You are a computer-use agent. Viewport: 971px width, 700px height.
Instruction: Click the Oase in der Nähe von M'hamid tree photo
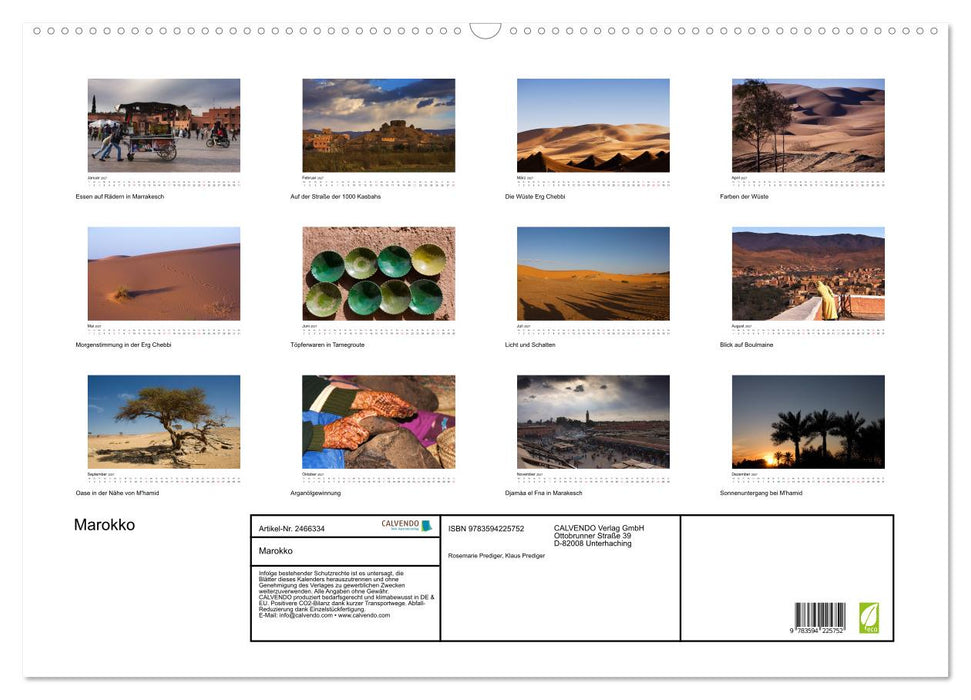(x=163, y=422)
